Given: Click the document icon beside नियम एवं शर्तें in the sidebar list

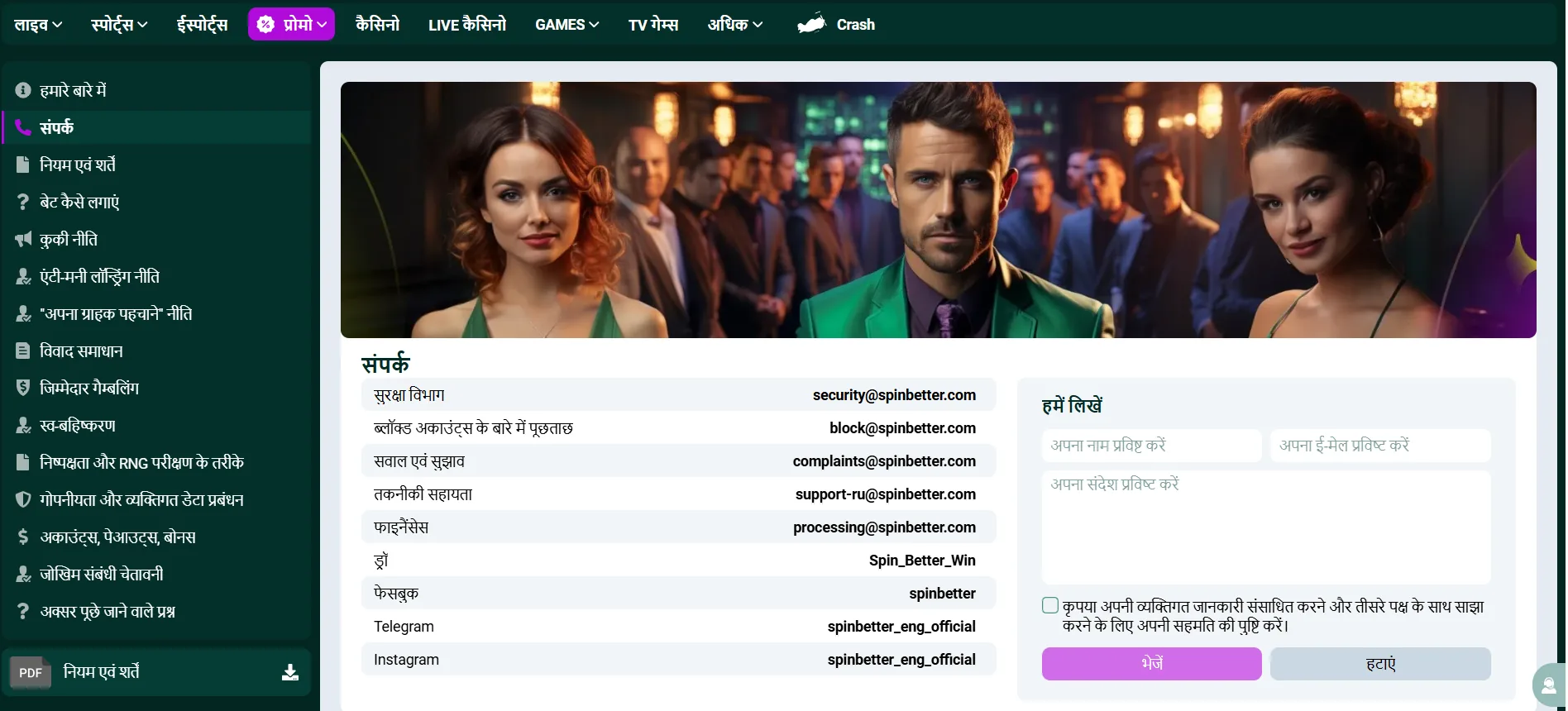Looking at the screenshot, I should 23,165.
